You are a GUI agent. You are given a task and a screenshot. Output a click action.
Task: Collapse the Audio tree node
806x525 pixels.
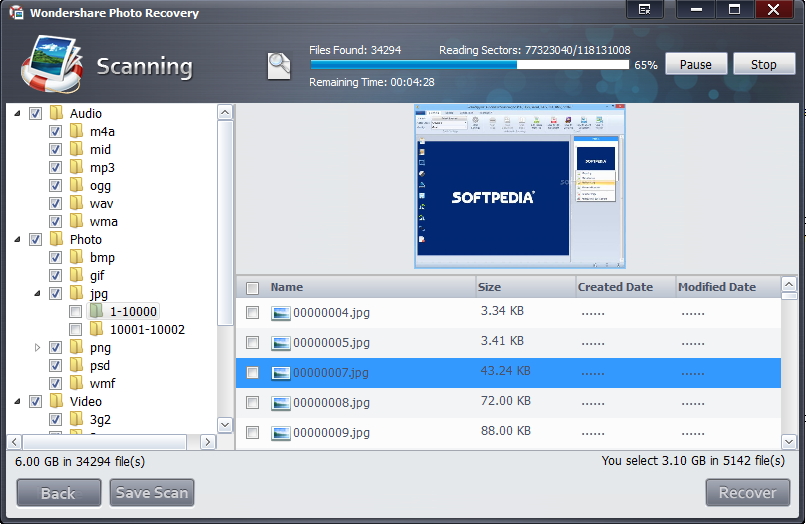click(x=17, y=114)
